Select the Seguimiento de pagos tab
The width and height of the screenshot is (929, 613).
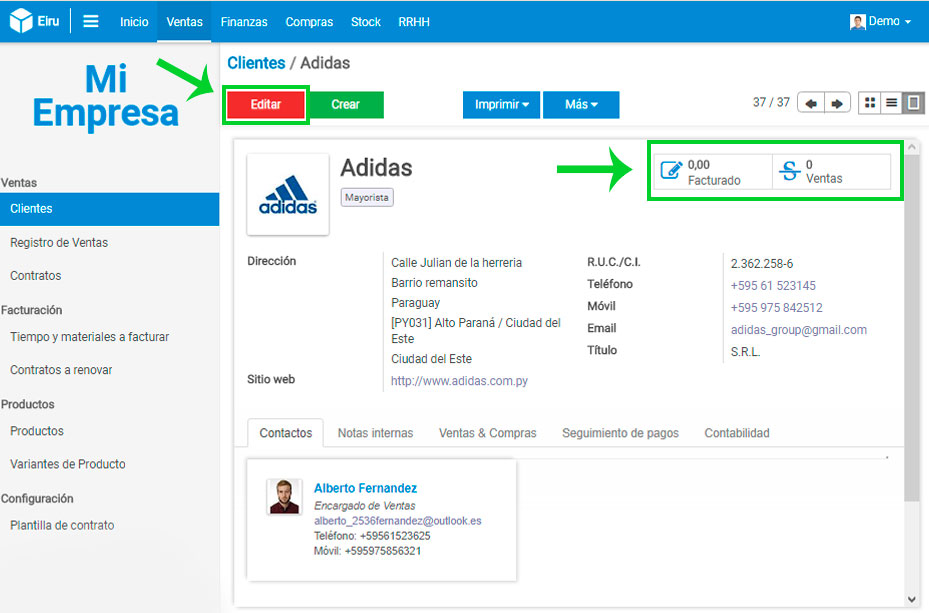pyautogui.click(x=620, y=433)
